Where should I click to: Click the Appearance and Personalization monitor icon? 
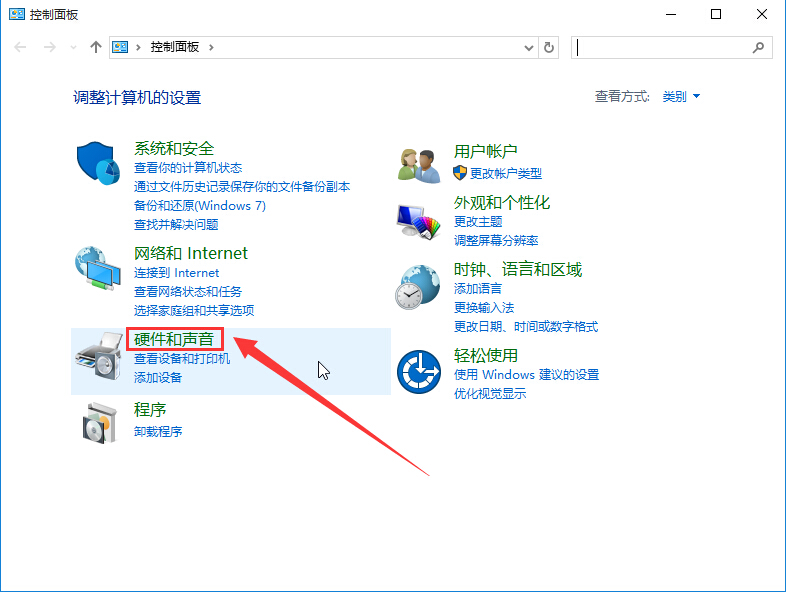419,217
